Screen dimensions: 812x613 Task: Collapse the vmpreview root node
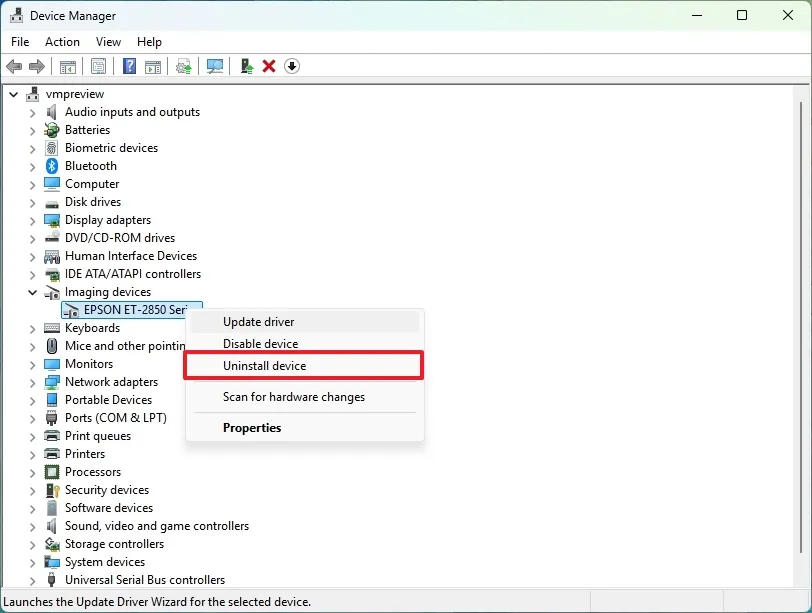click(14, 94)
